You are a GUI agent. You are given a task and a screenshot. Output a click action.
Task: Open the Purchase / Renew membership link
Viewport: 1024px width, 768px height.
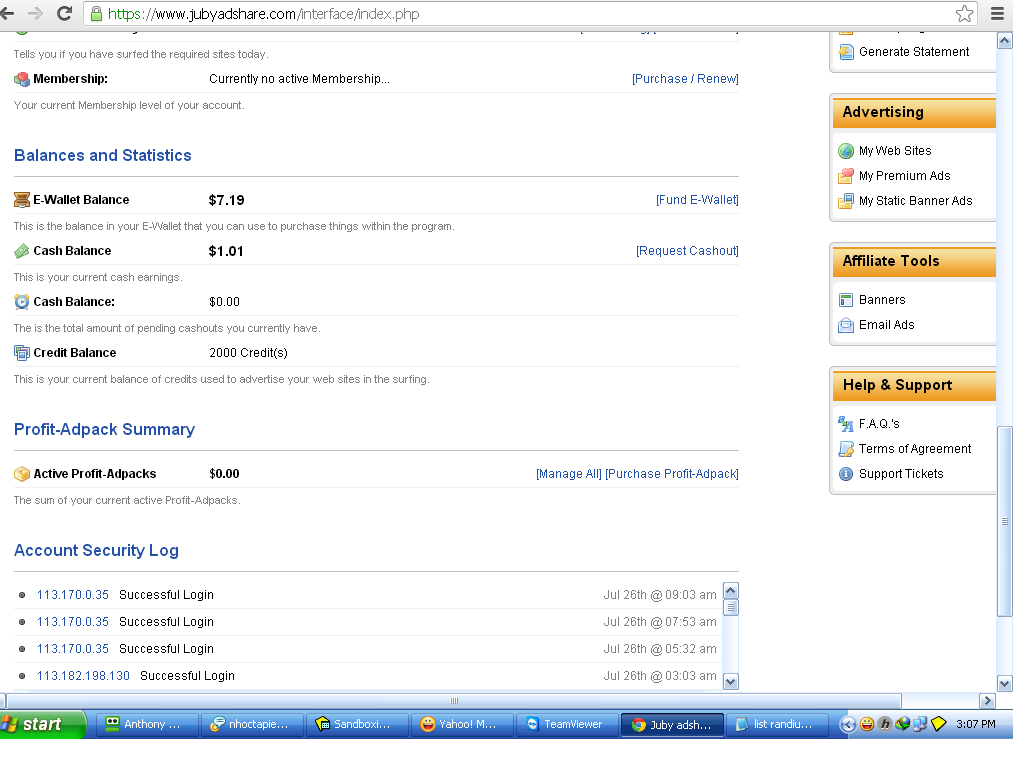(685, 79)
